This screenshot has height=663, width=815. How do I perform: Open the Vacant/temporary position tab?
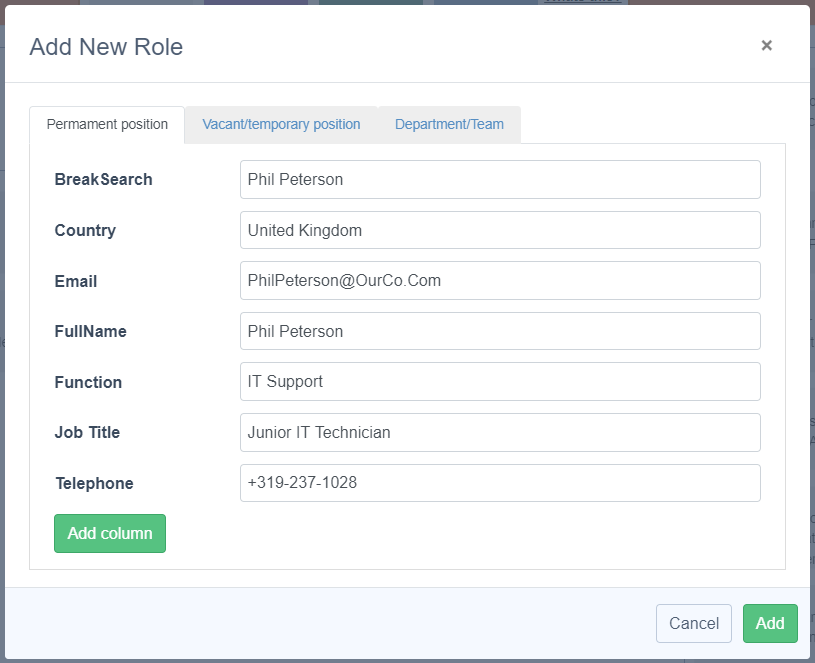(281, 125)
